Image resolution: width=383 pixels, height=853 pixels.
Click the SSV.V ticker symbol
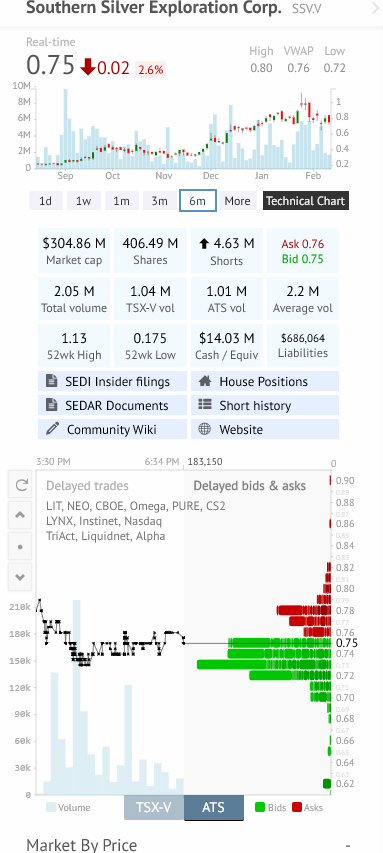pos(306,8)
